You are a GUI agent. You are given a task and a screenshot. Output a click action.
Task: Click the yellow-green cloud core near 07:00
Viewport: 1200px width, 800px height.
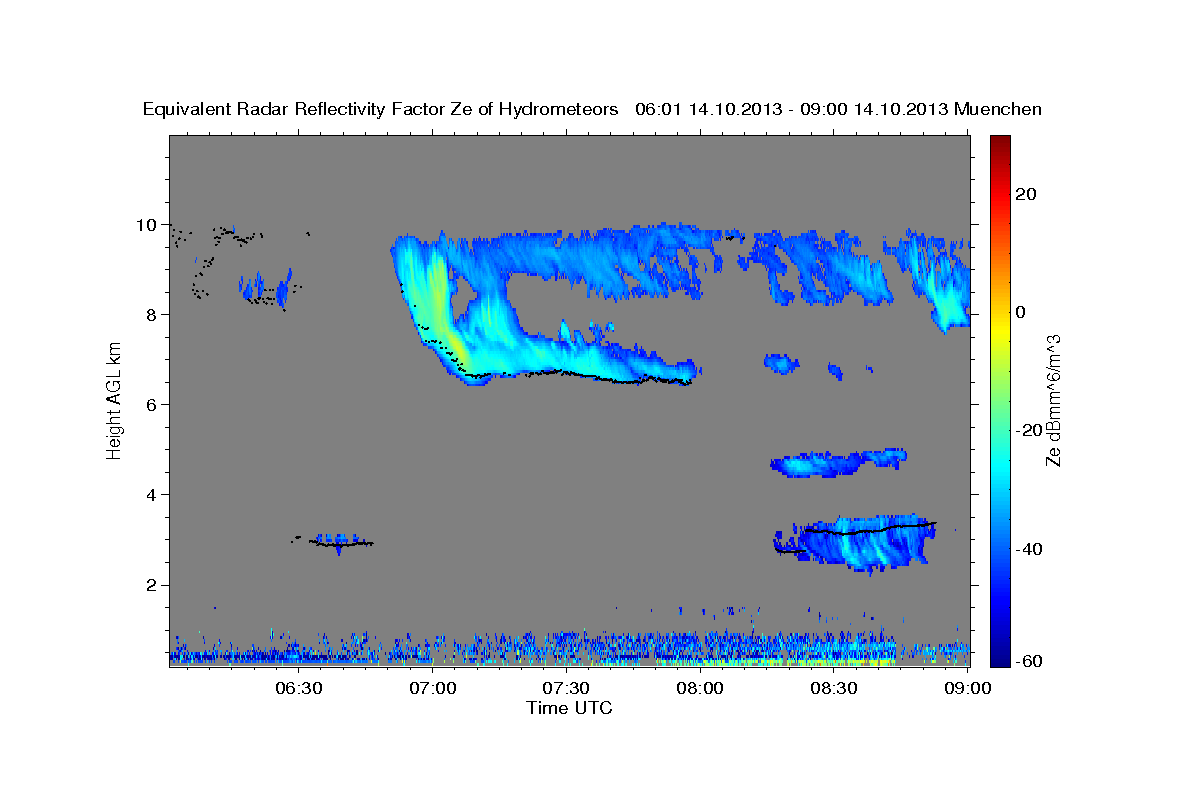point(441,310)
